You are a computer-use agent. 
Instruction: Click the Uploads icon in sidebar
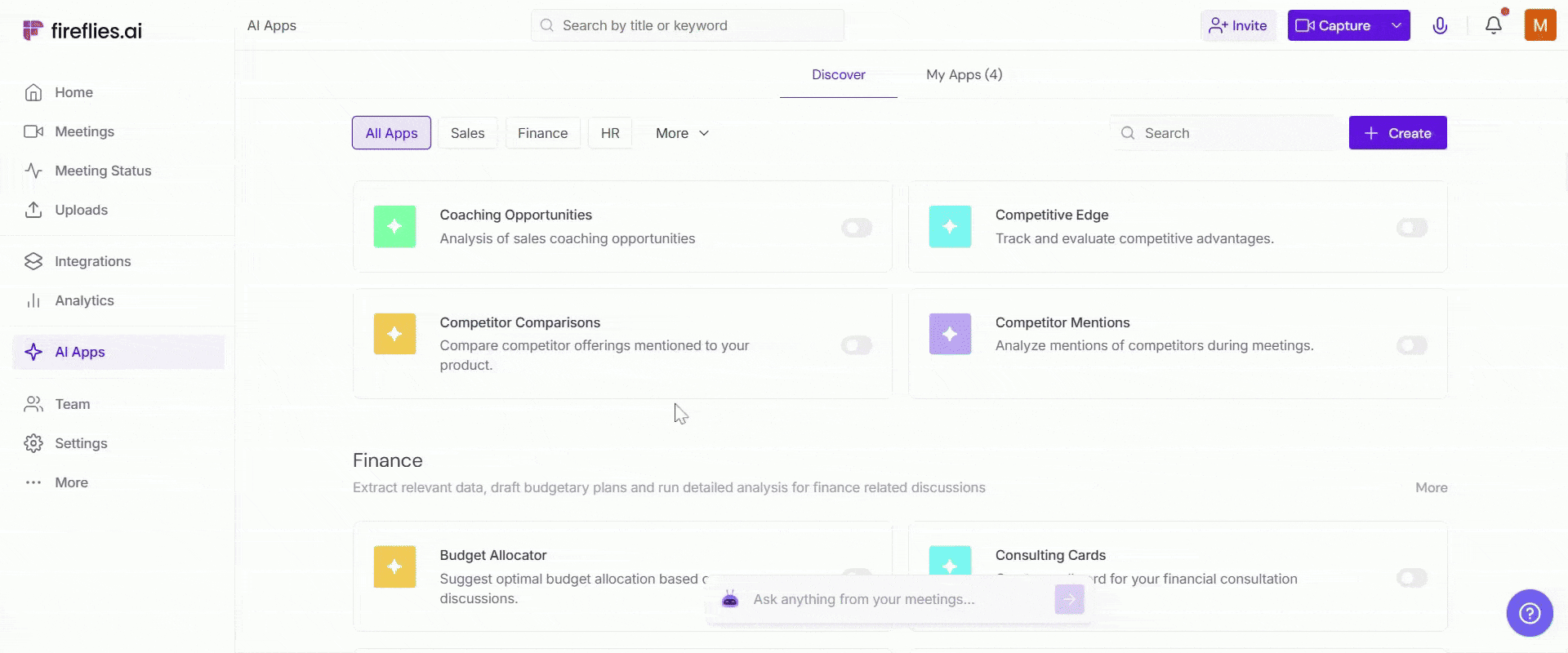pos(33,210)
